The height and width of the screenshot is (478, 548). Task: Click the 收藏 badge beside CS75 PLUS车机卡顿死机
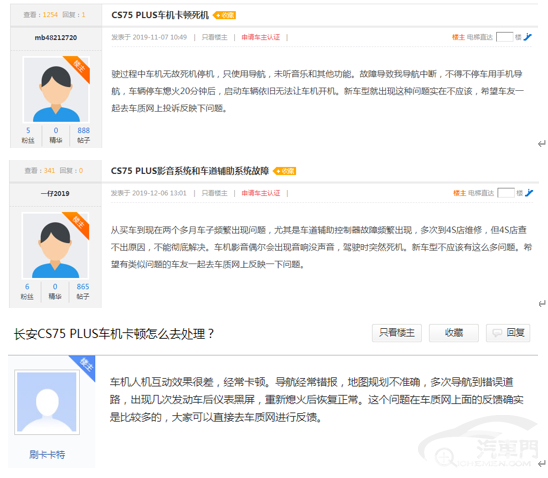[224, 15]
